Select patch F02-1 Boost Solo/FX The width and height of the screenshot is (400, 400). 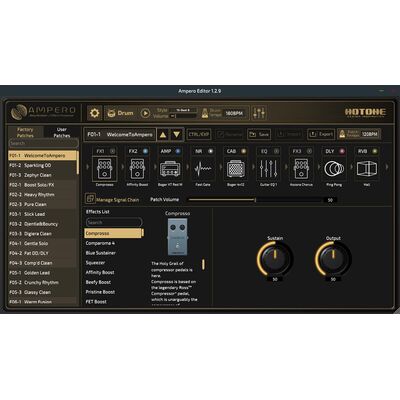(x=43, y=185)
